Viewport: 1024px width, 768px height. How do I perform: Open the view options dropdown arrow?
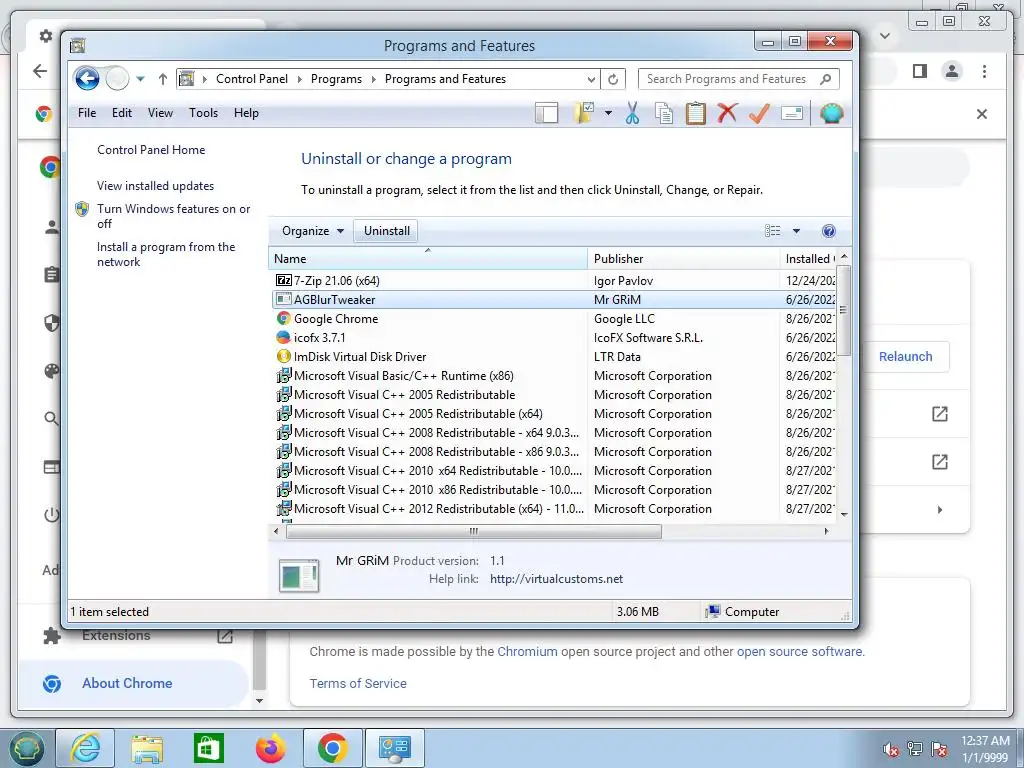[x=796, y=231]
